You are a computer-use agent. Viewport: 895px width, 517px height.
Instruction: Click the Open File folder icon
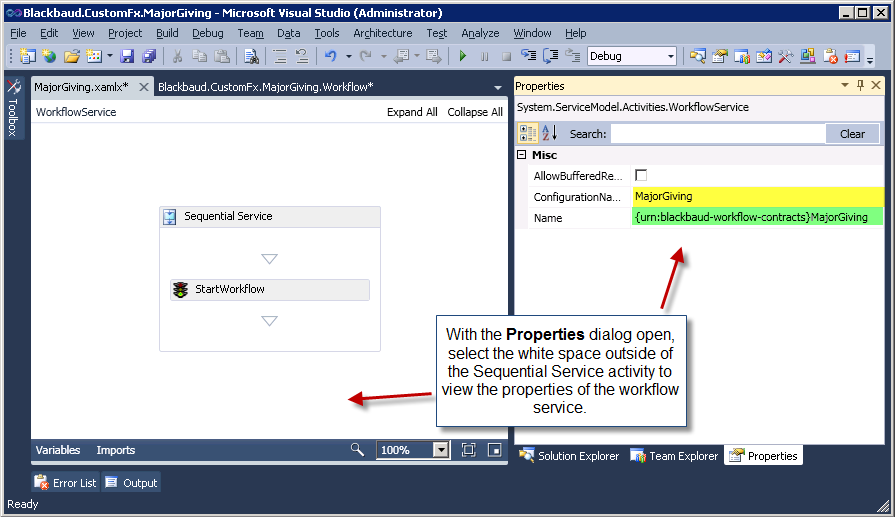coord(71,57)
